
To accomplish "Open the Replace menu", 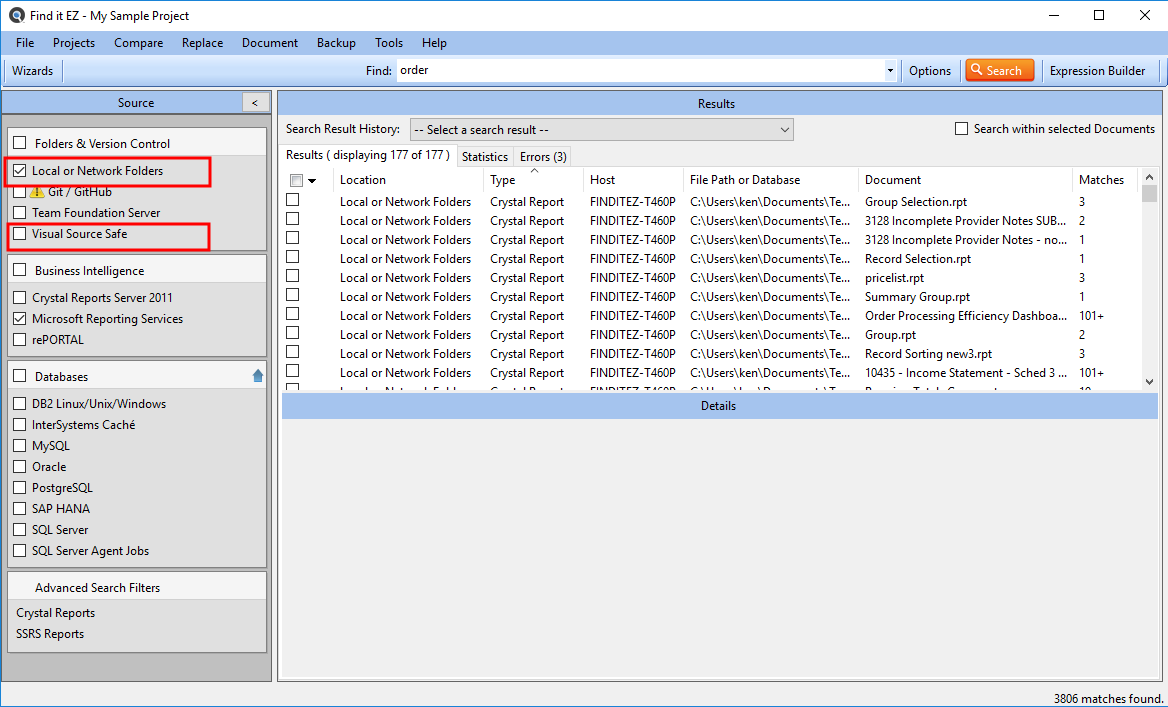I will click(x=203, y=42).
